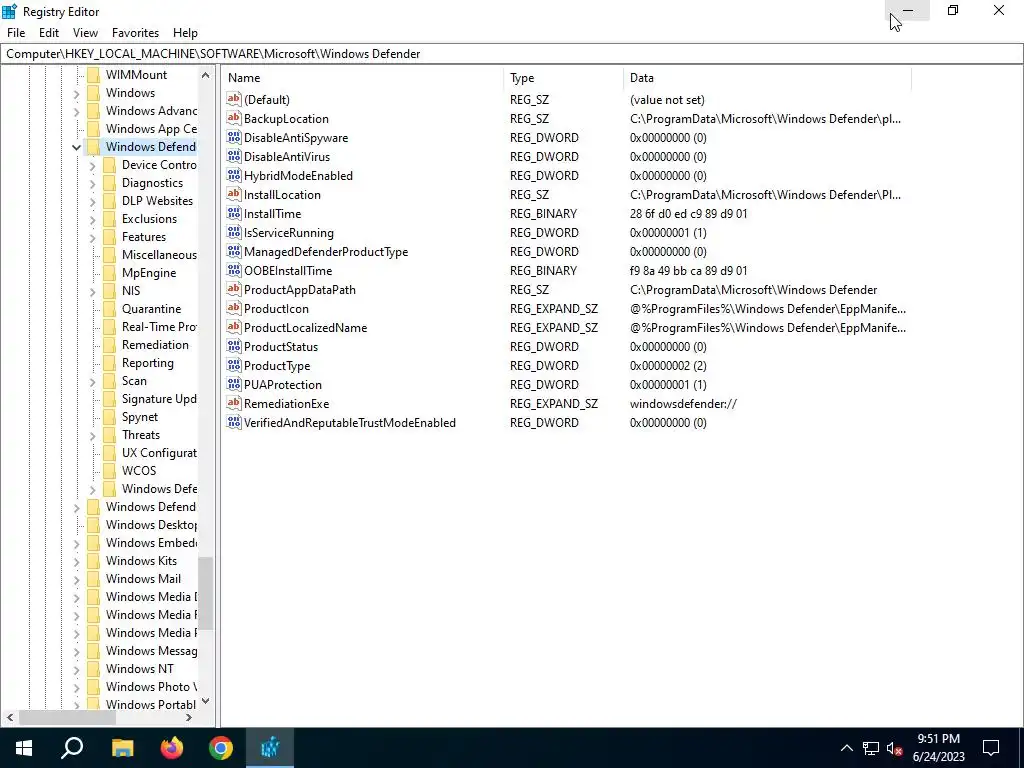Click the InstallLocation string icon
The image size is (1024, 768).
(x=234, y=194)
